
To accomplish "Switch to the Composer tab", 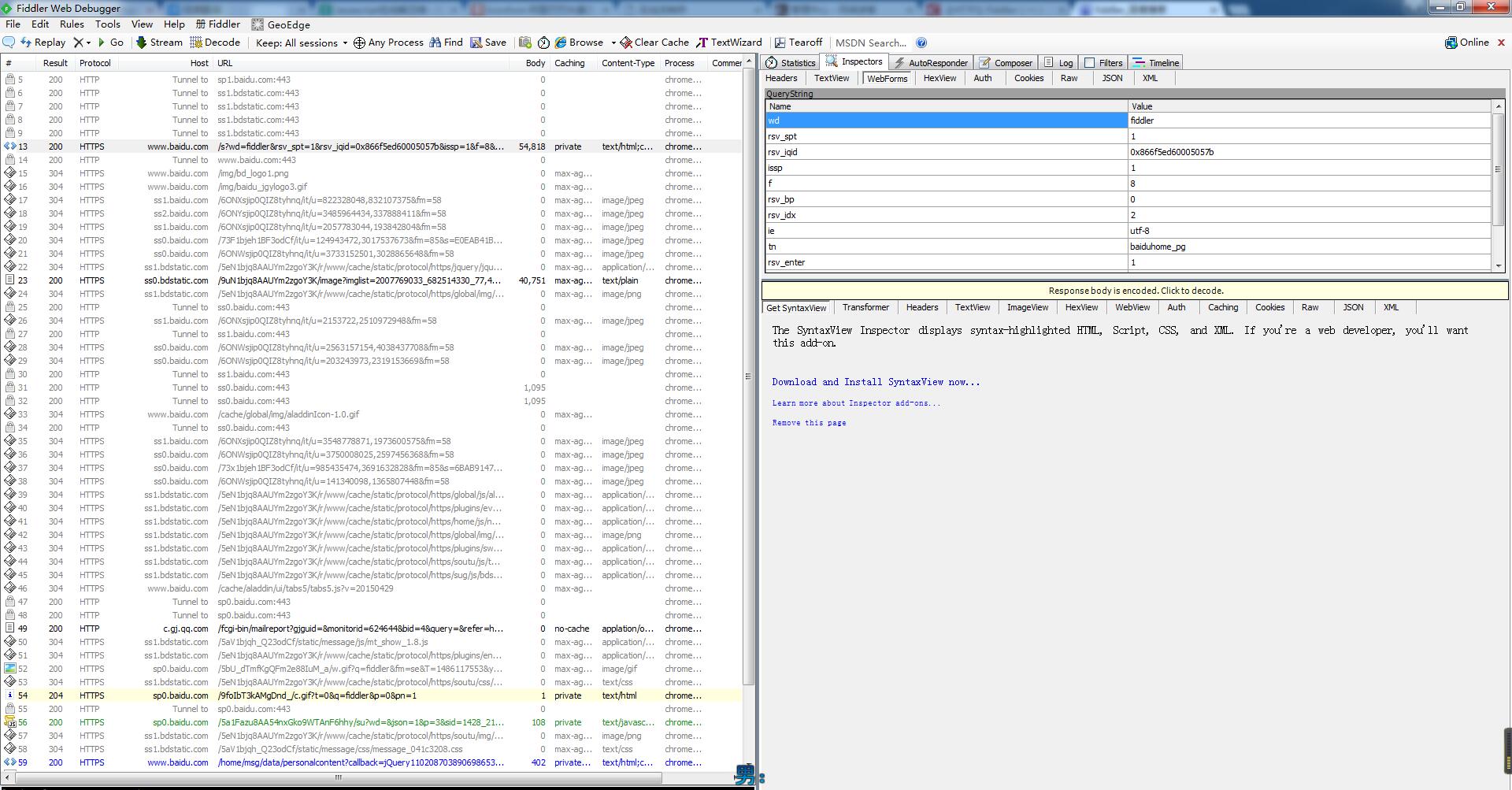I will (1006, 62).
